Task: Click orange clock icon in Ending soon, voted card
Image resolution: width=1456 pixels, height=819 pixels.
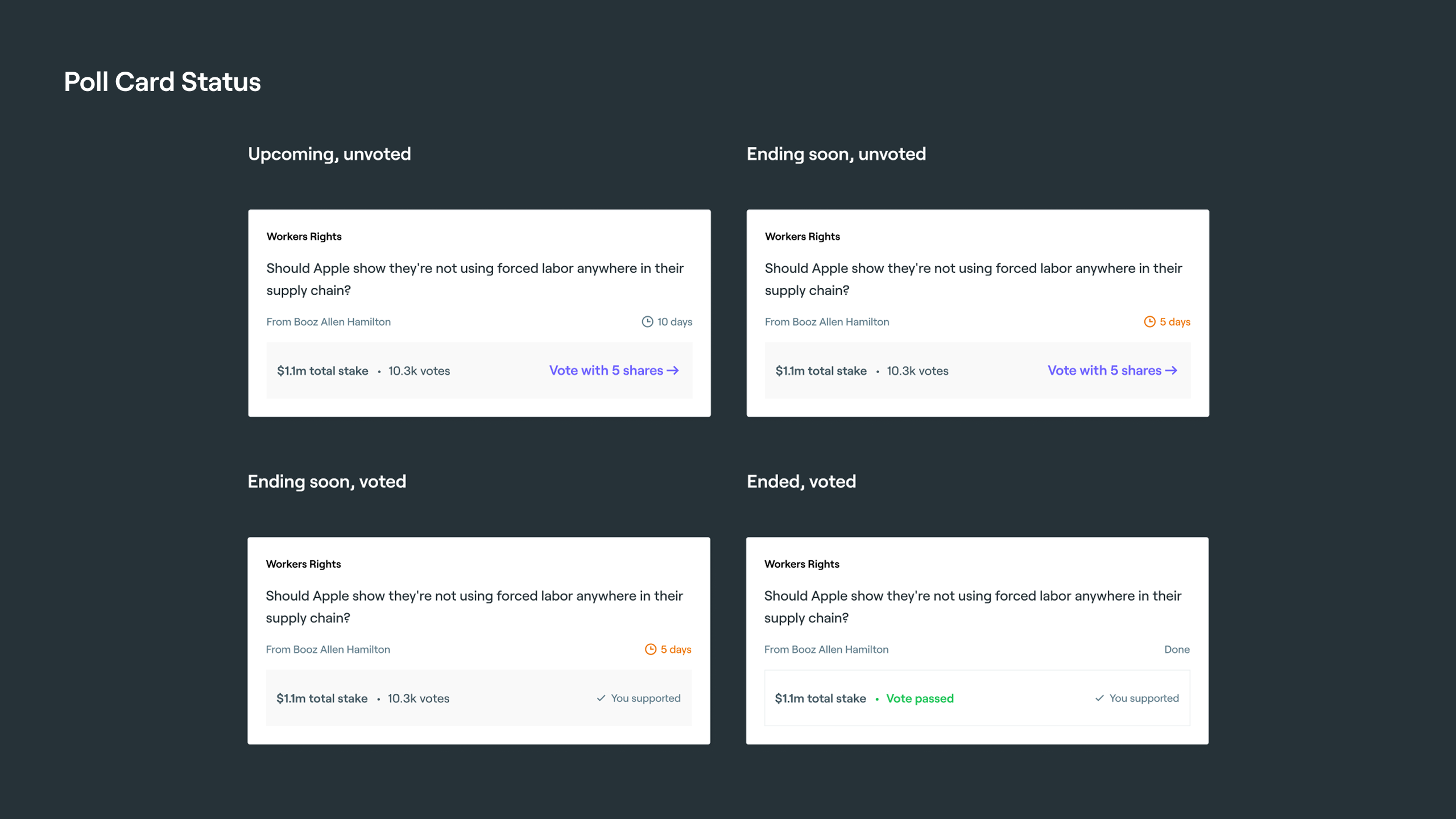Action: pos(651,650)
